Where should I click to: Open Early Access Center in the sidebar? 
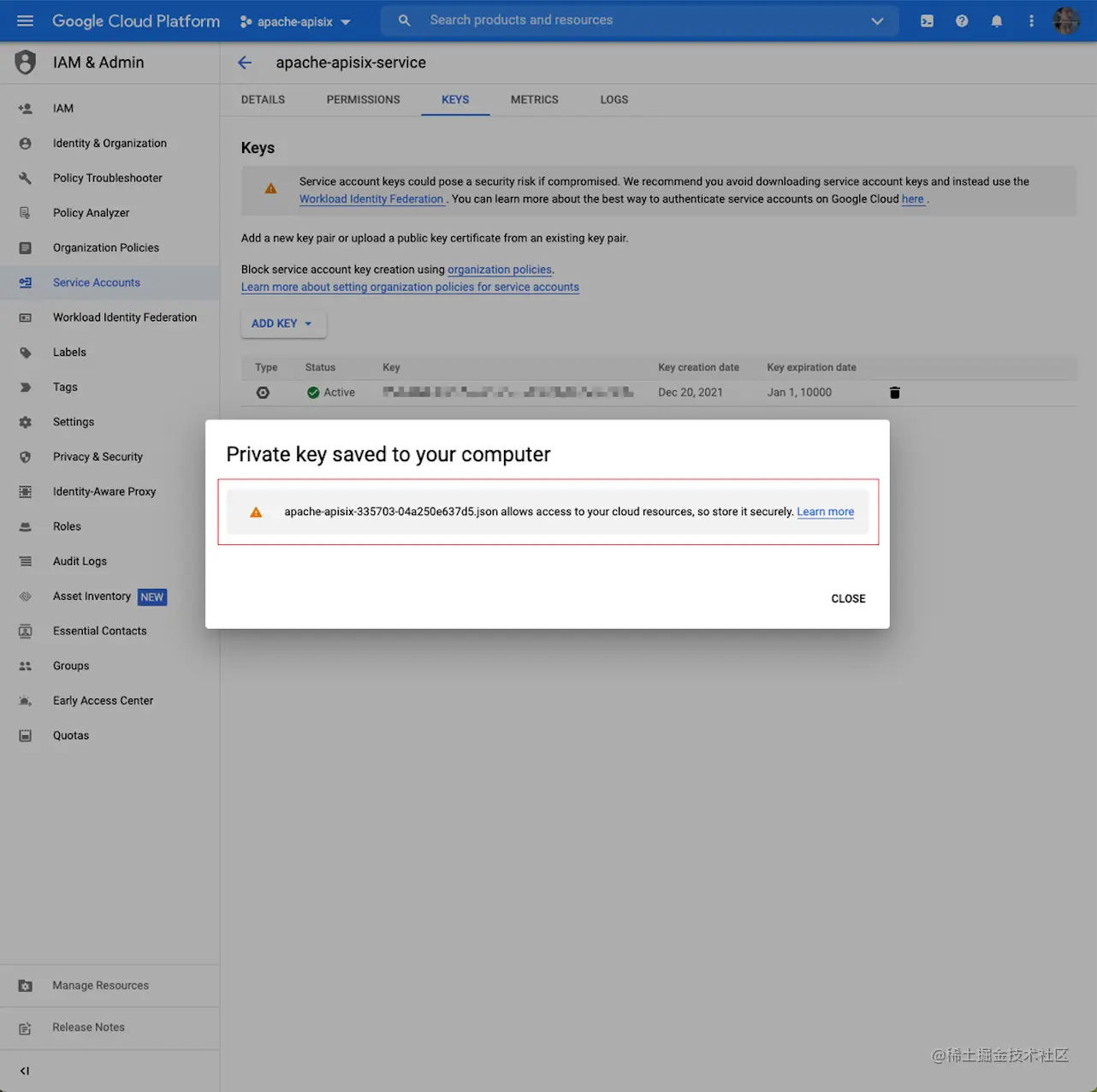click(110, 701)
